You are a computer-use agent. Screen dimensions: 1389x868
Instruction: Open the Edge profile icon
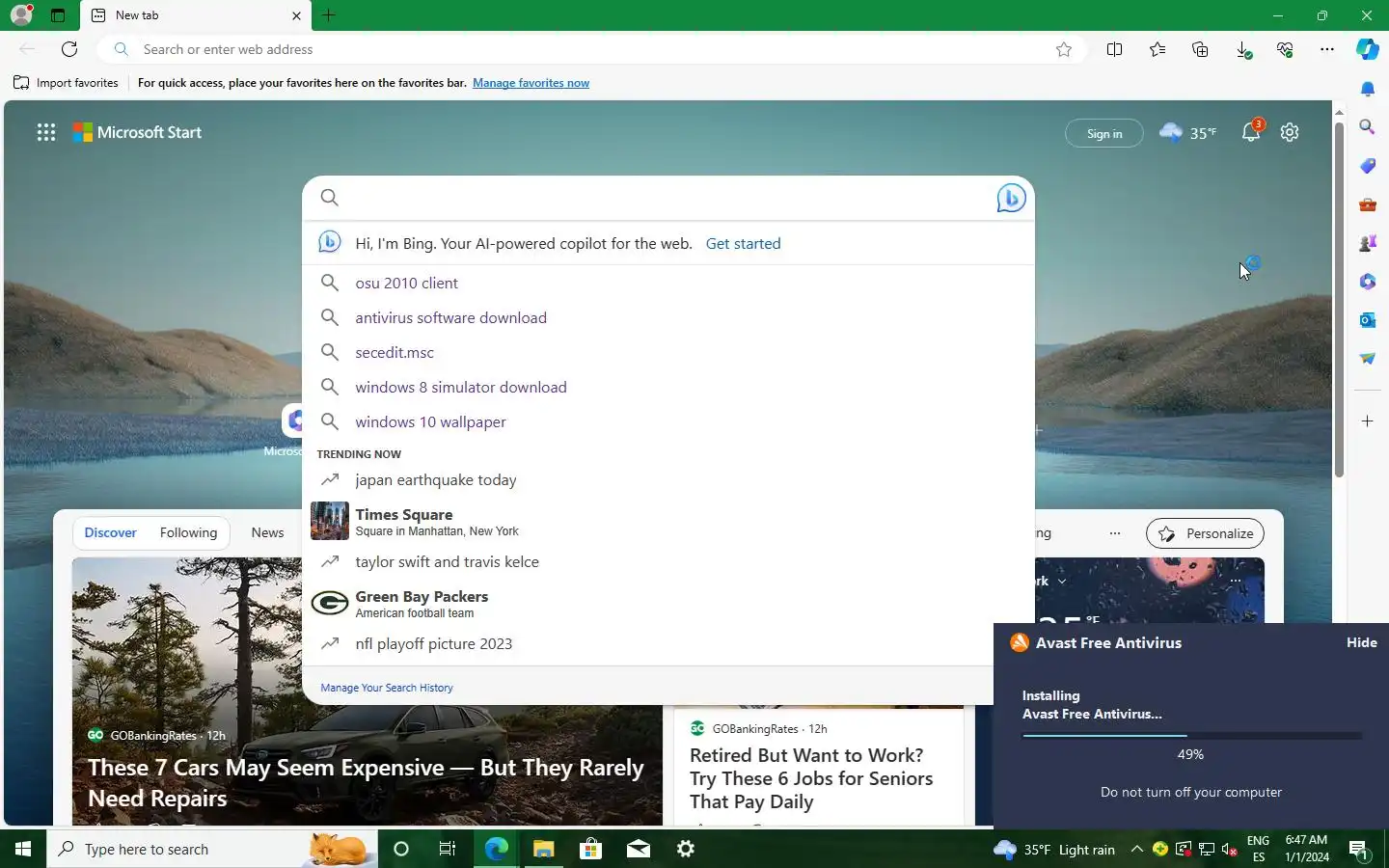click(x=21, y=15)
